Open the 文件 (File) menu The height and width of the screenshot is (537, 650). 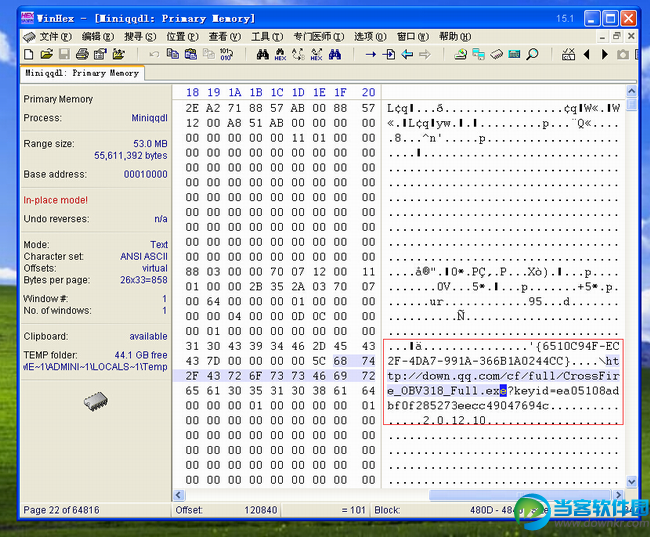coord(53,37)
